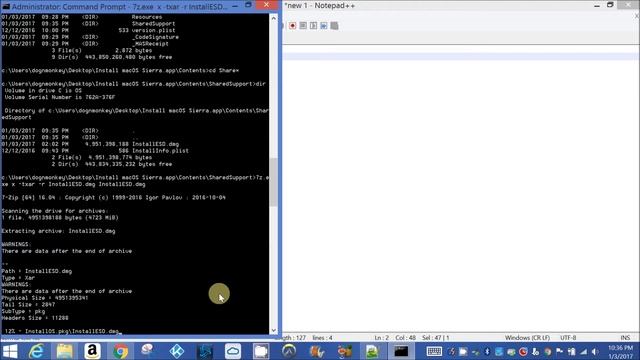The width and height of the screenshot is (640, 360).
Task: Click 'Headers Size = 11288' console line
Action: point(35,318)
